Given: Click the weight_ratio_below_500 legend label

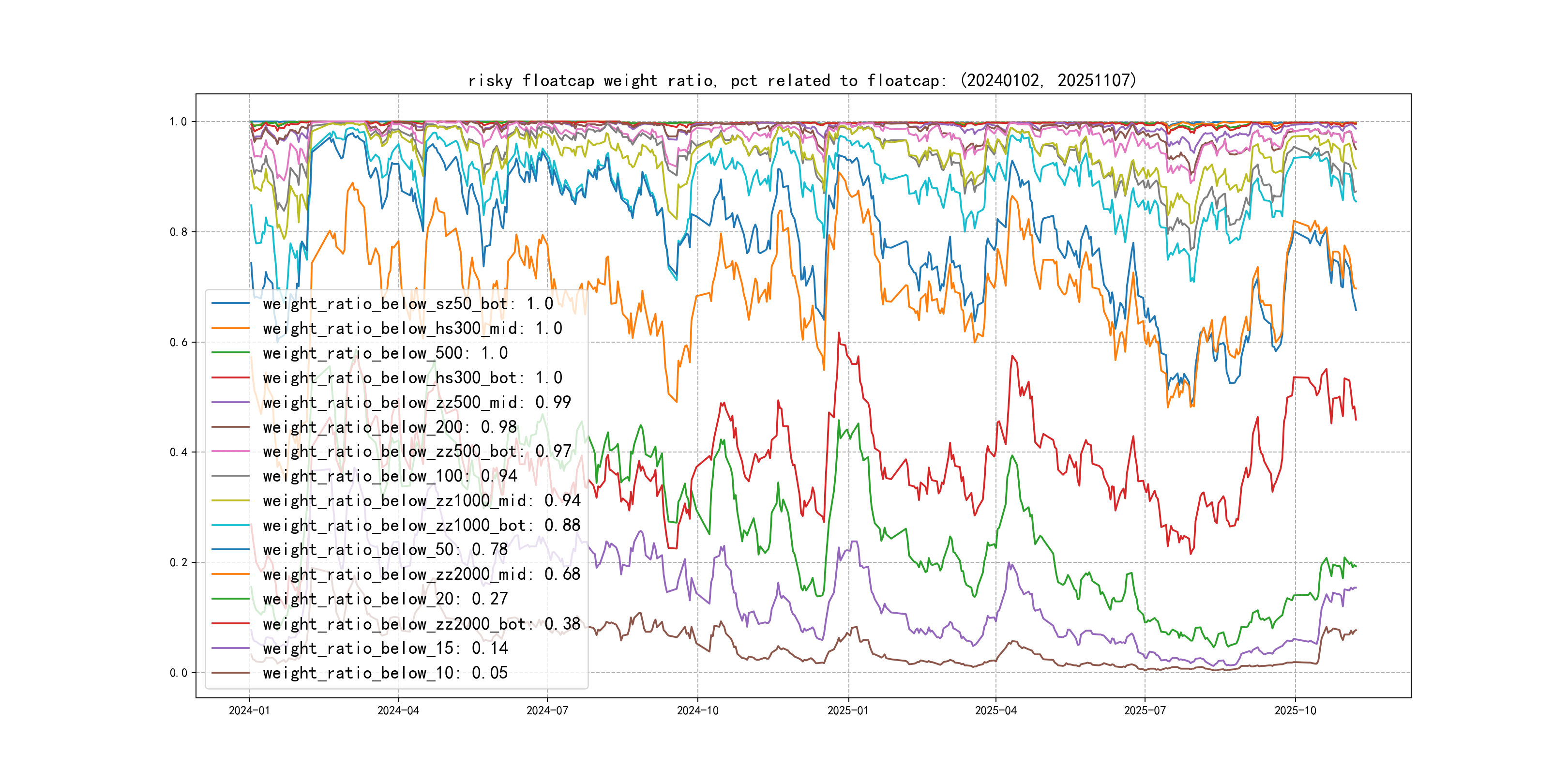Looking at the screenshot, I should pyautogui.click(x=385, y=353).
